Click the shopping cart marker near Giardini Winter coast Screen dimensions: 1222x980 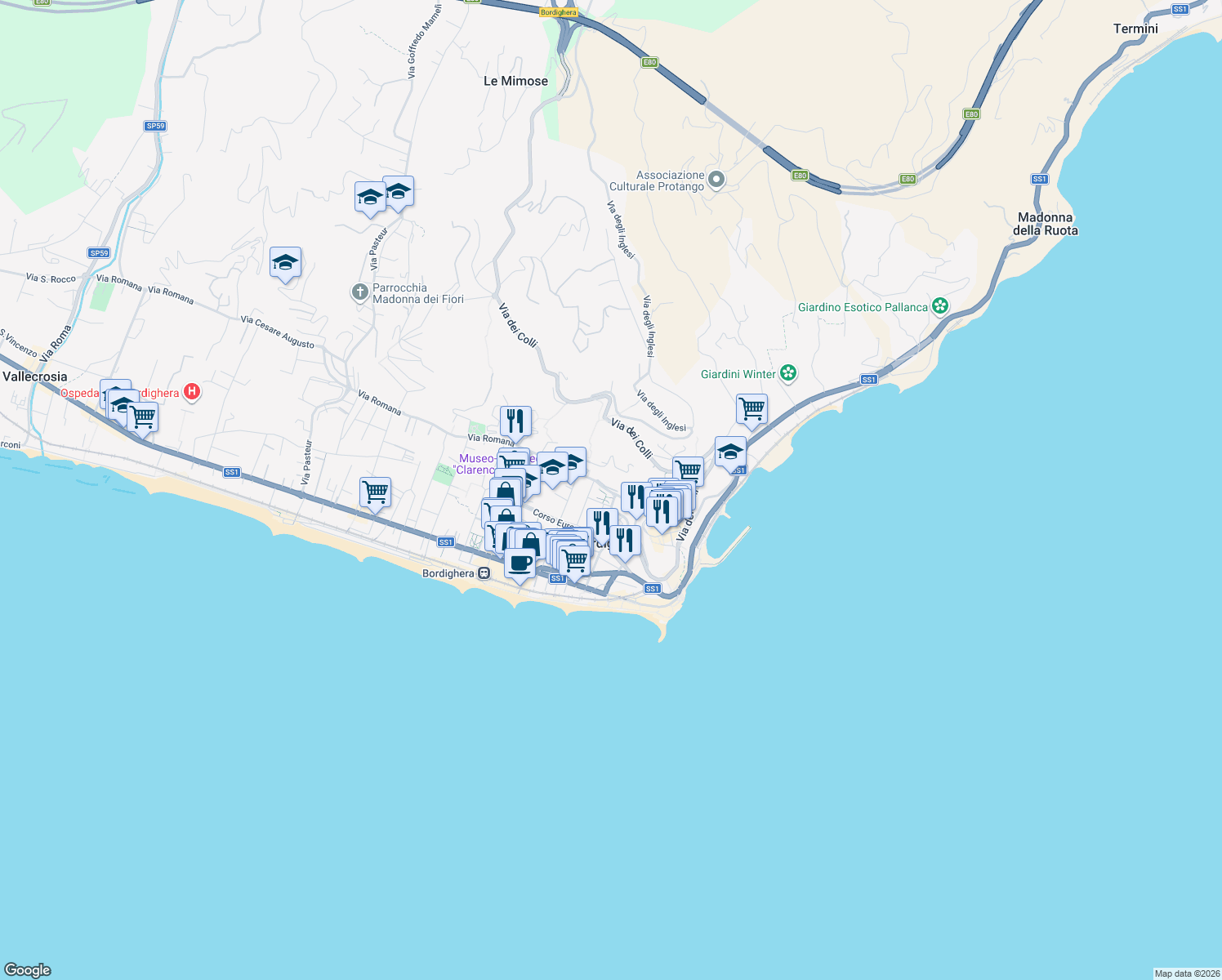(x=751, y=408)
